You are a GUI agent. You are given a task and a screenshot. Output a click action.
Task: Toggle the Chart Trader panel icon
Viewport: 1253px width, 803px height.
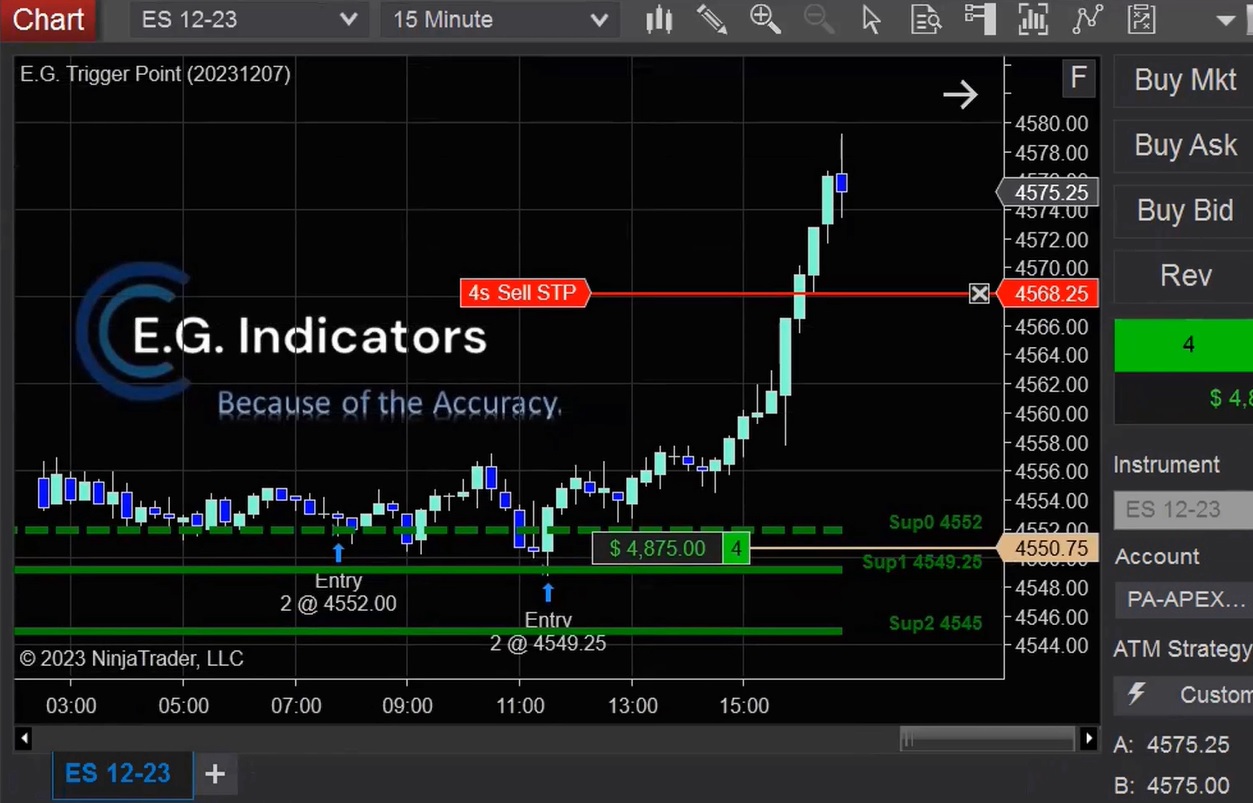[979, 19]
